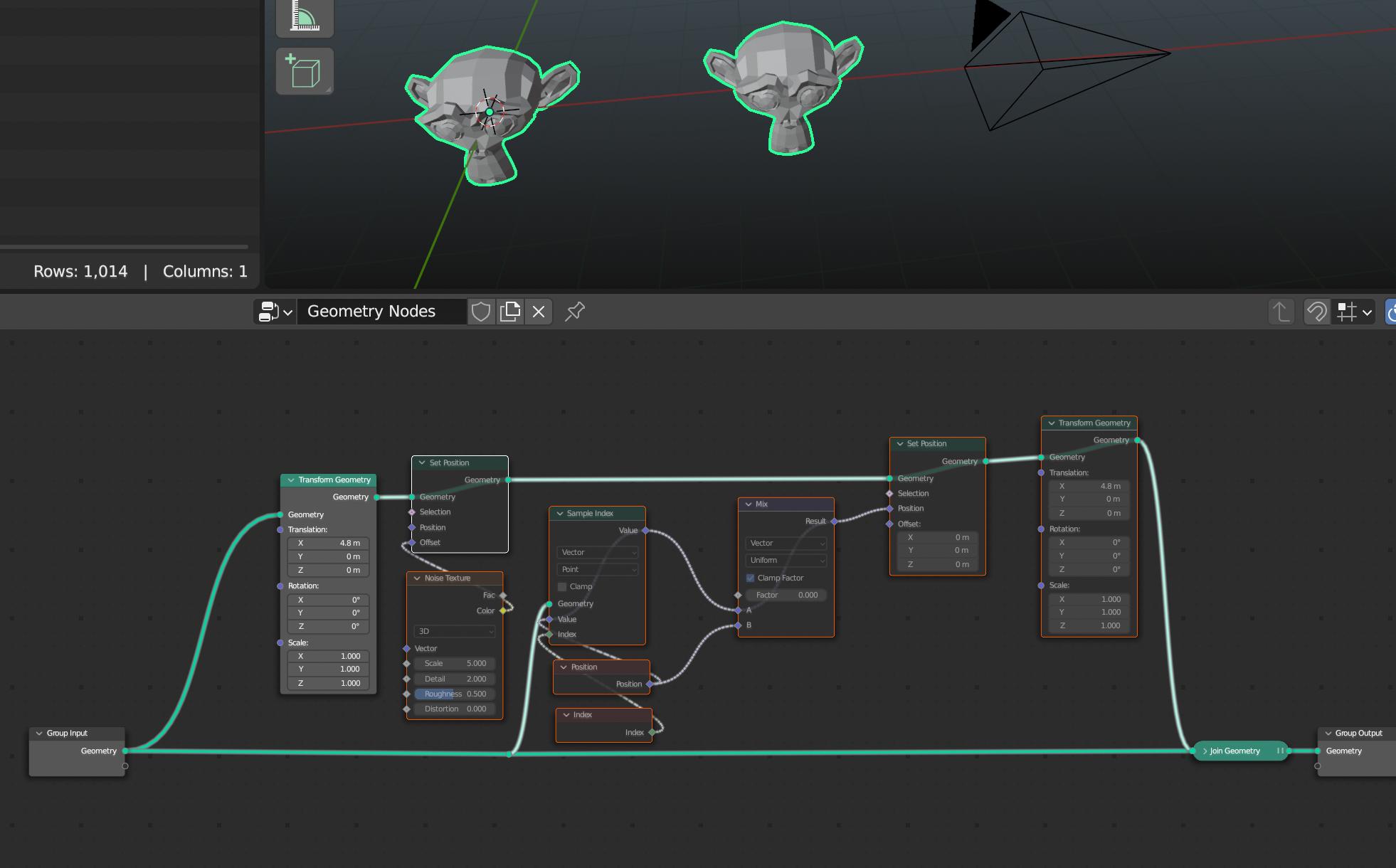
Task: Collapse the Group Input node
Action: [39, 734]
